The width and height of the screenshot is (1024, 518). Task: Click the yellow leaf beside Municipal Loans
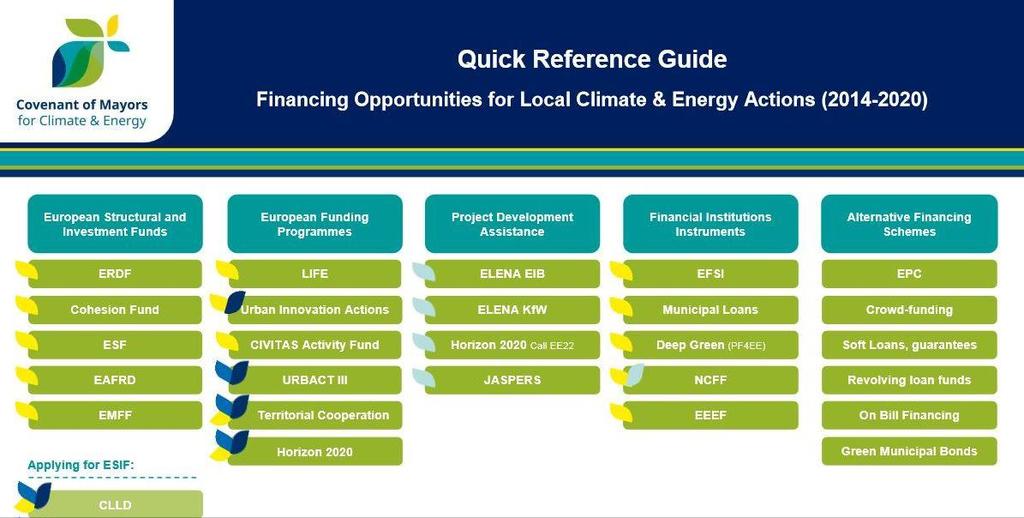coord(621,306)
